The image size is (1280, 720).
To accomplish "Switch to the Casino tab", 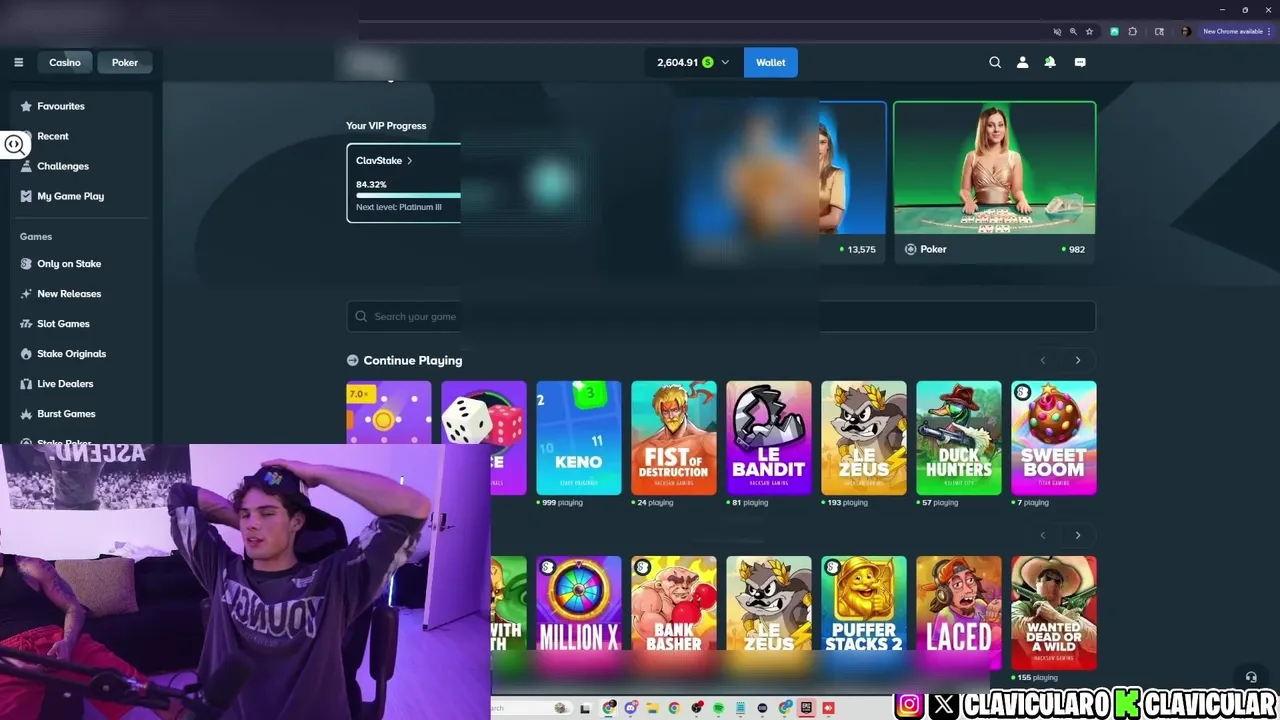I will click(x=65, y=62).
